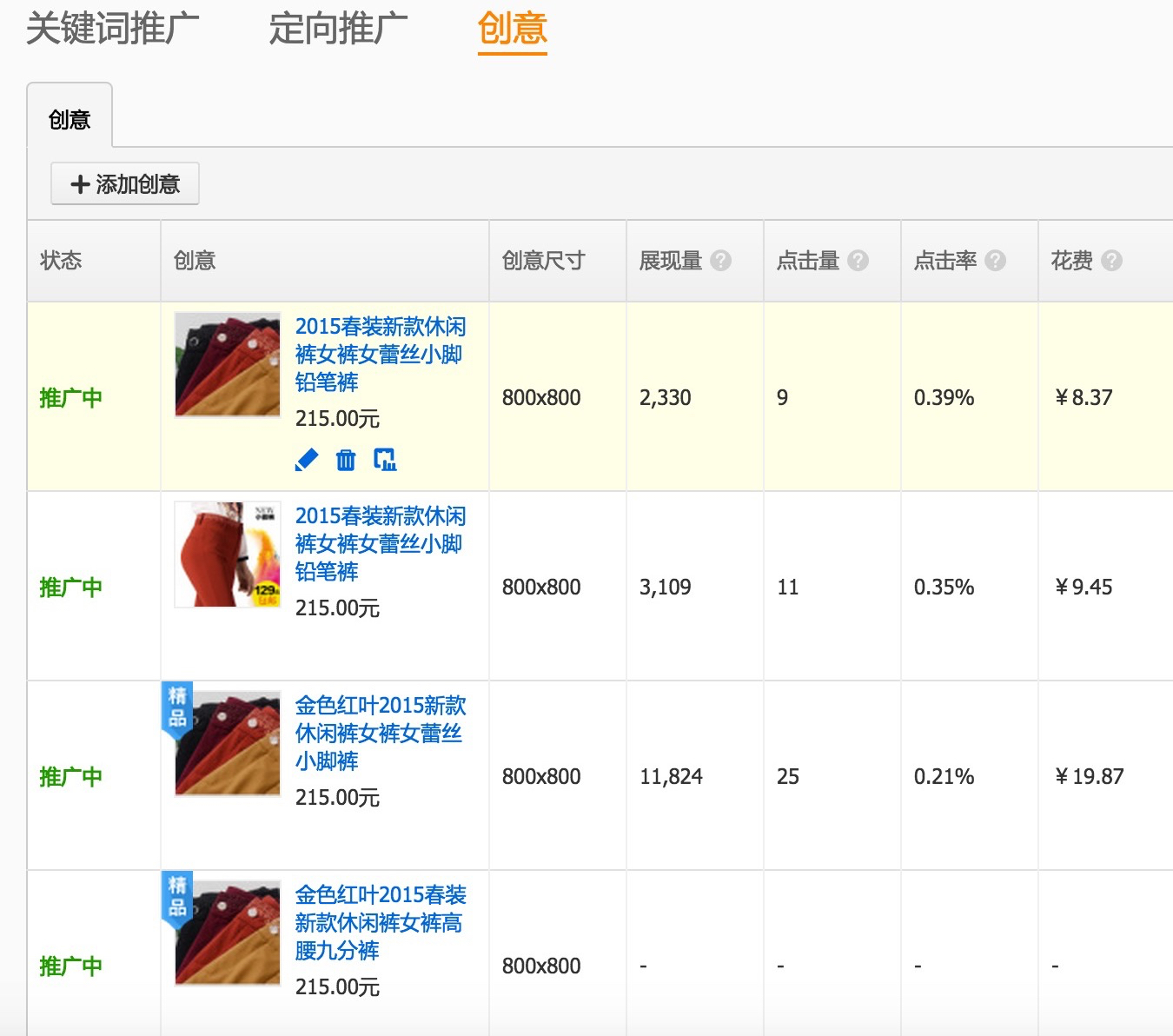The width and height of the screenshot is (1173, 1036).
Task: Click the pencil edit icon under first creative
Action: [x=307, y=460]
